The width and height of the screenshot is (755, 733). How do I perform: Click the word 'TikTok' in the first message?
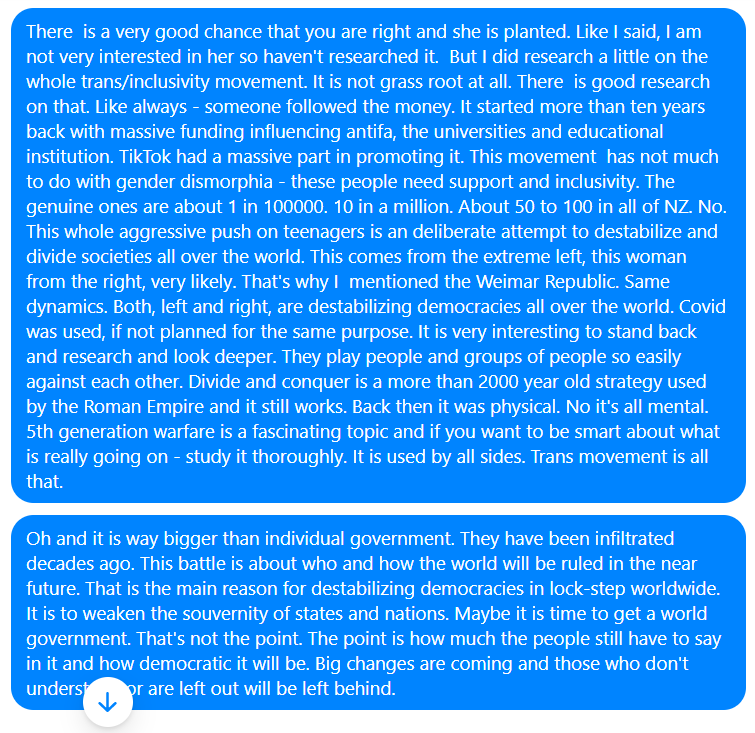pyautogui.click(x=144, y=157)
